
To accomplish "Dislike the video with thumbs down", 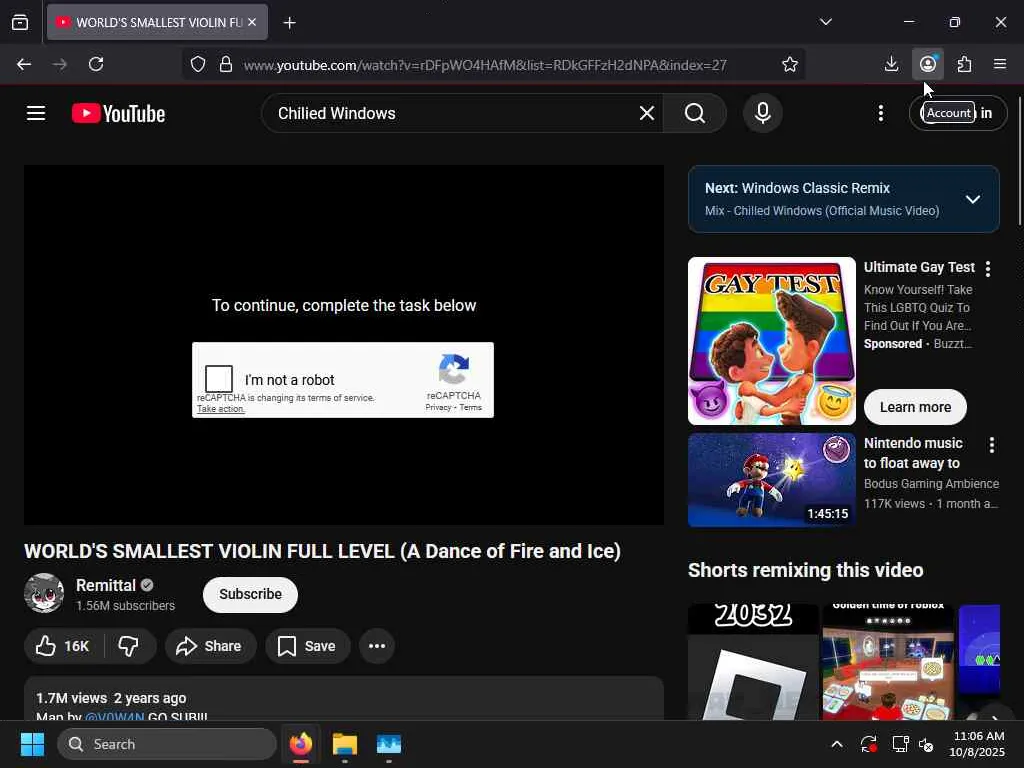I will tap(129, 646).
